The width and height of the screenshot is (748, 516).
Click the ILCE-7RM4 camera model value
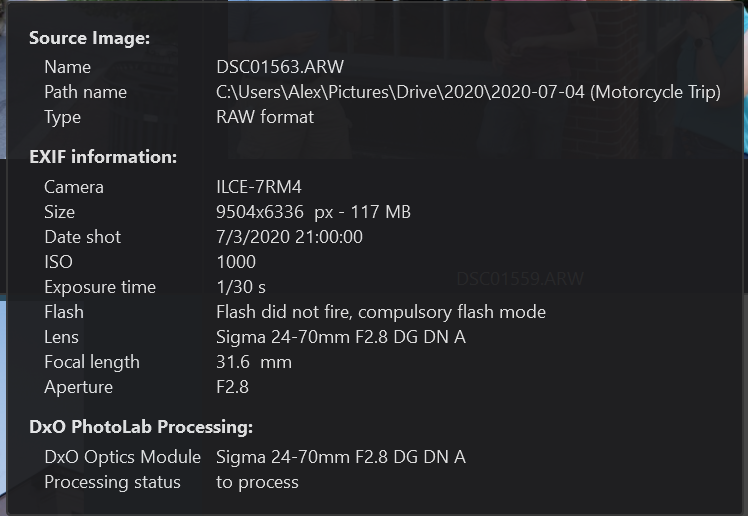(x=259, y=187)
